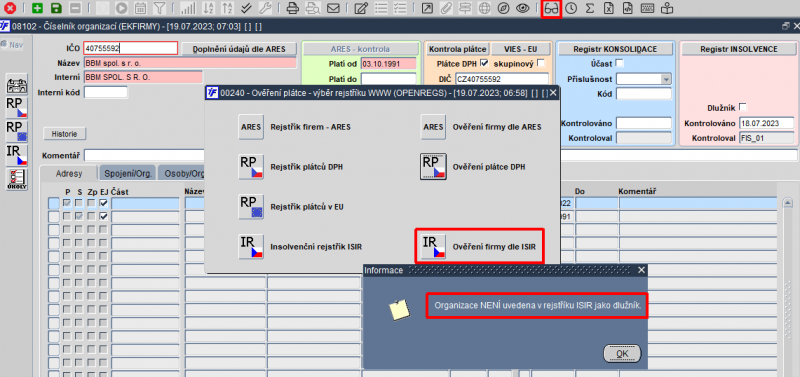Click the sigma sum toolbar icon
This screenshot has height=377, width=800.
pos(590,8)
